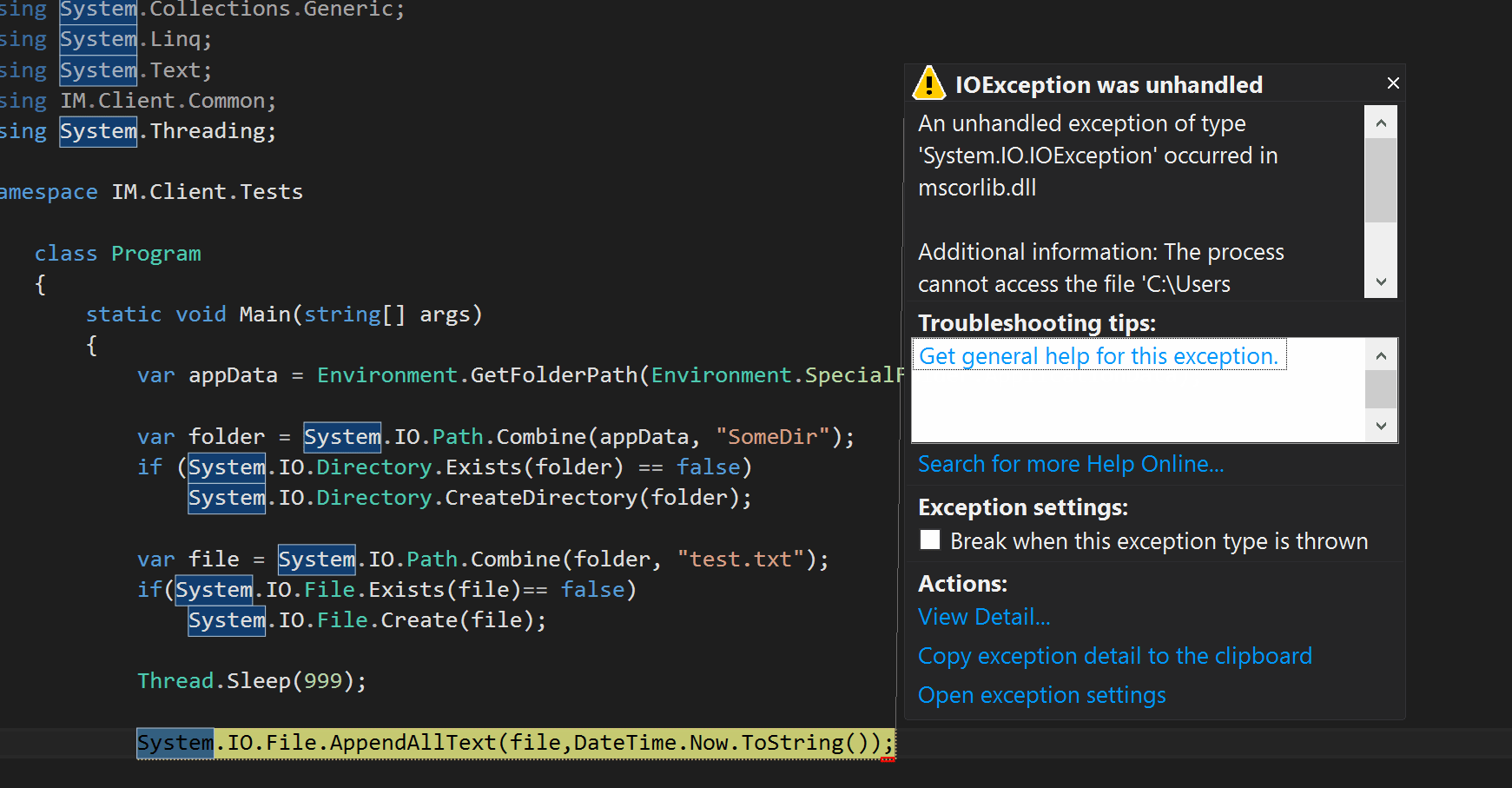Screen dimensions: 1512x788
Task: Open the View Detail... action
Action: (x=984, y=617)
